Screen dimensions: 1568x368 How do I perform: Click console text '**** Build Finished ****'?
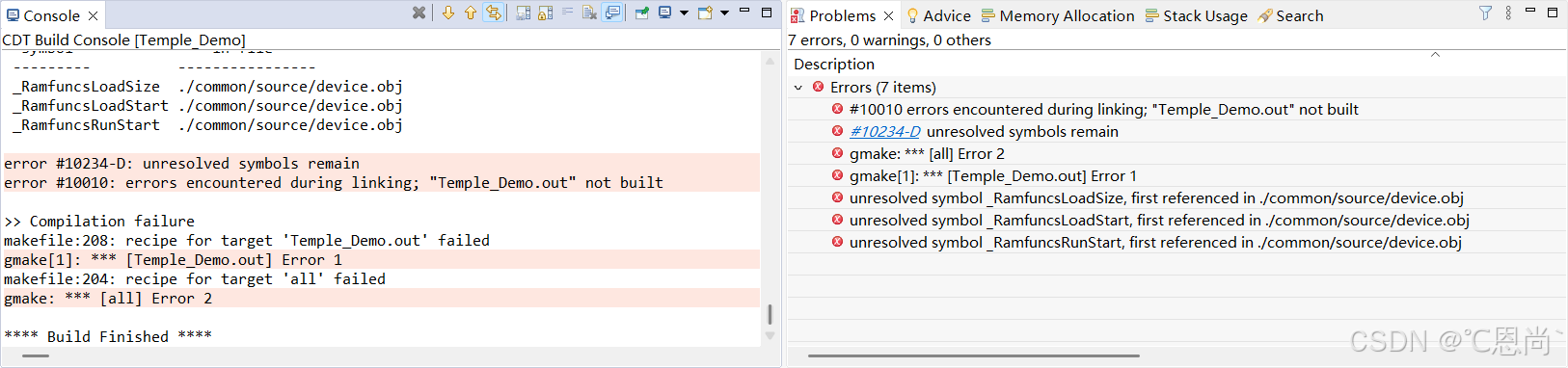[x=108, y=336]
